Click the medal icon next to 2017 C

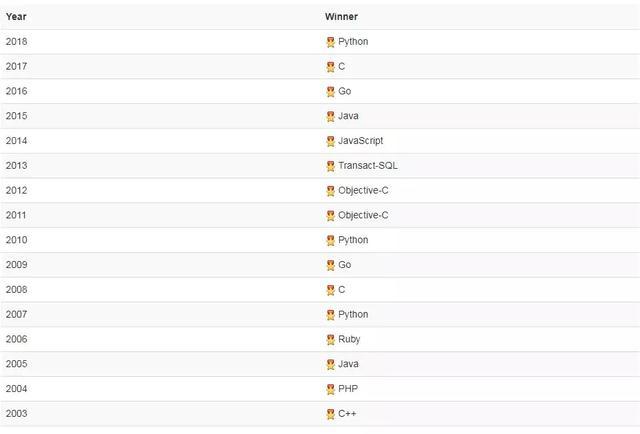(x=331, y=67)
